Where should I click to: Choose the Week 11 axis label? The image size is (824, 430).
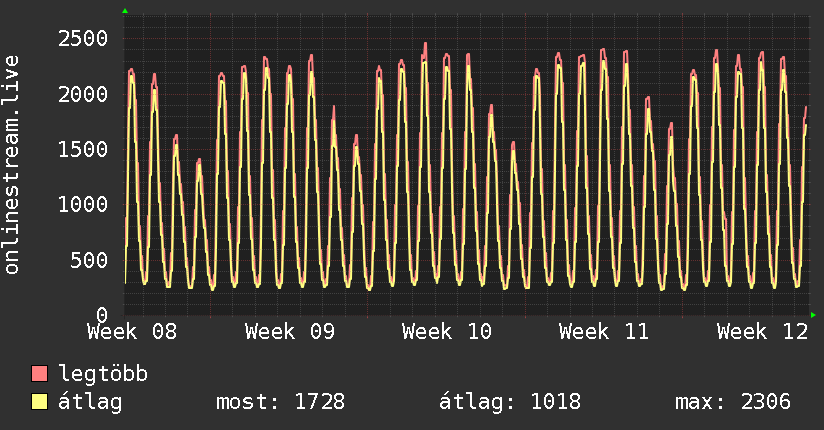tap(604, 332)
